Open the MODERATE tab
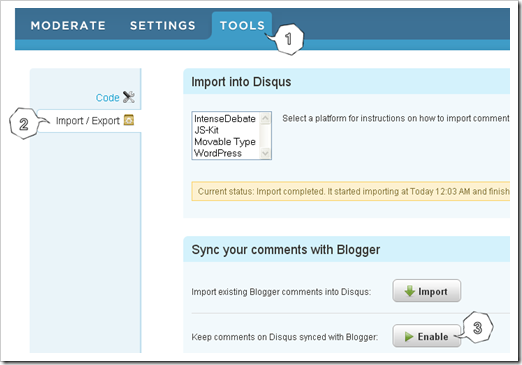This screenshot has width=522, height=365. click(x=68, y=26)
